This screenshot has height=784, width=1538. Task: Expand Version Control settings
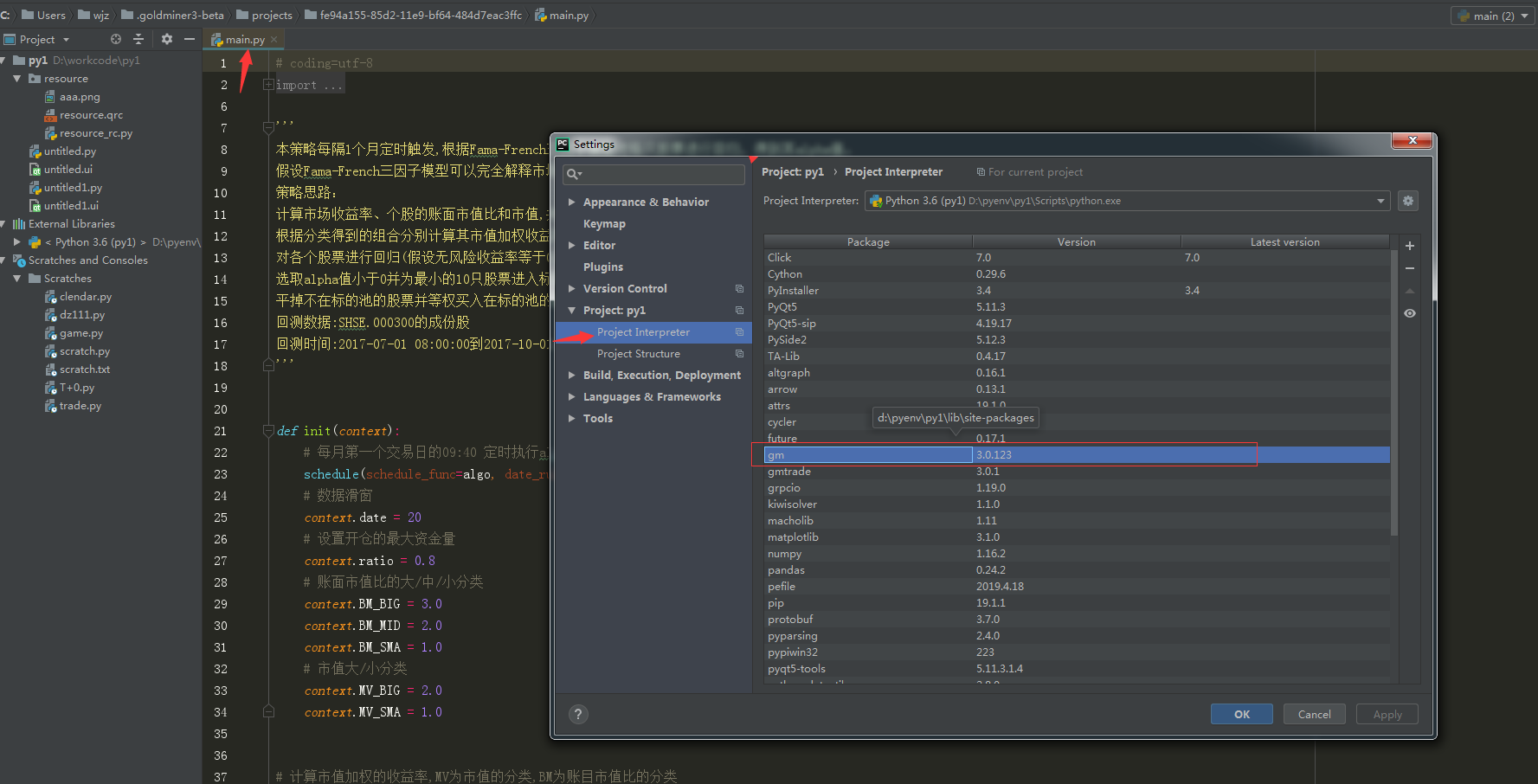point(571,288)
